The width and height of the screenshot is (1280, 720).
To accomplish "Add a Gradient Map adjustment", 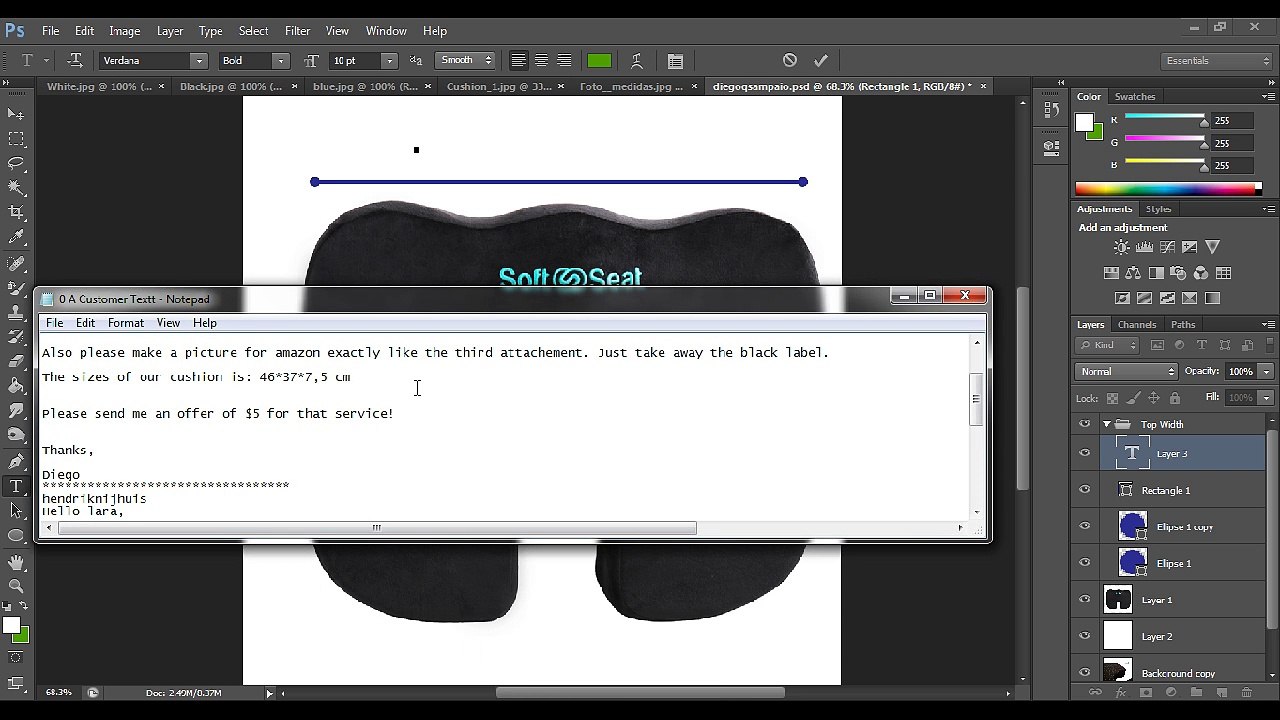I will pyautogui.click(x=1213, y=298).
